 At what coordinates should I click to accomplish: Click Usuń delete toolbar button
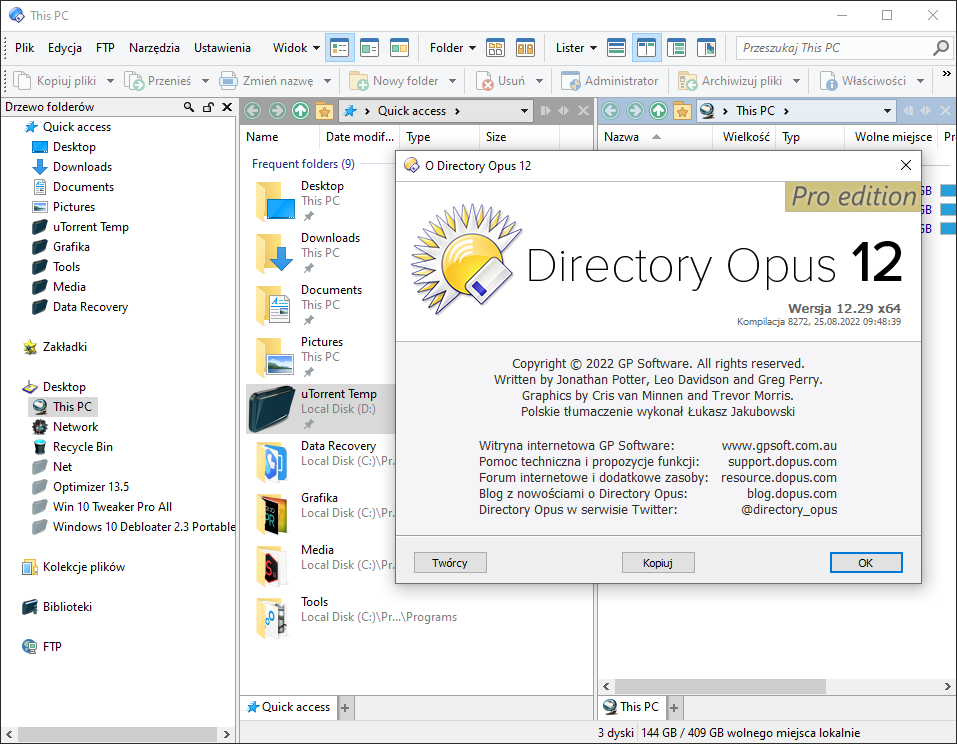click(500, 81)
